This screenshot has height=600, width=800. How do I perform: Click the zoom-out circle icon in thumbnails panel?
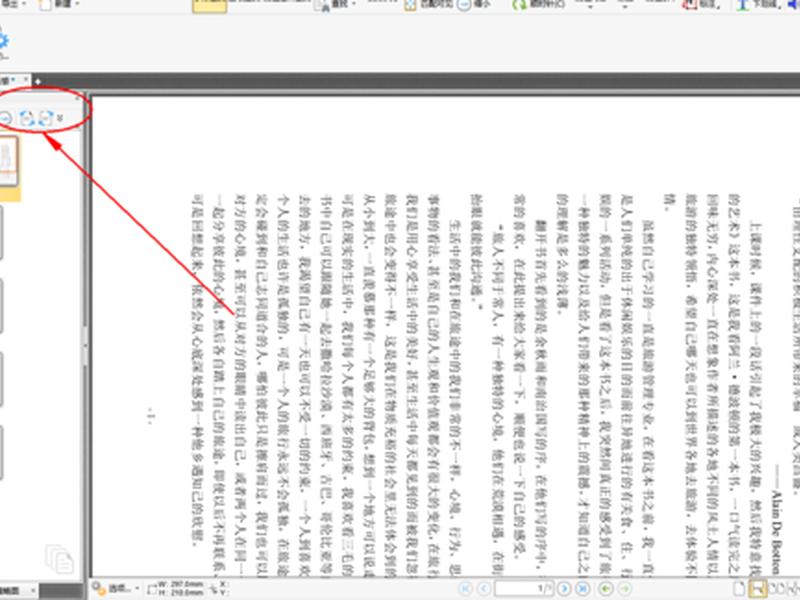tap(5, 118)
